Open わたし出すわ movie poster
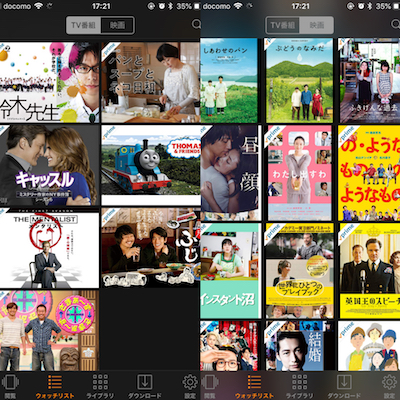This screenshot has height=400, width=400. 299,173
